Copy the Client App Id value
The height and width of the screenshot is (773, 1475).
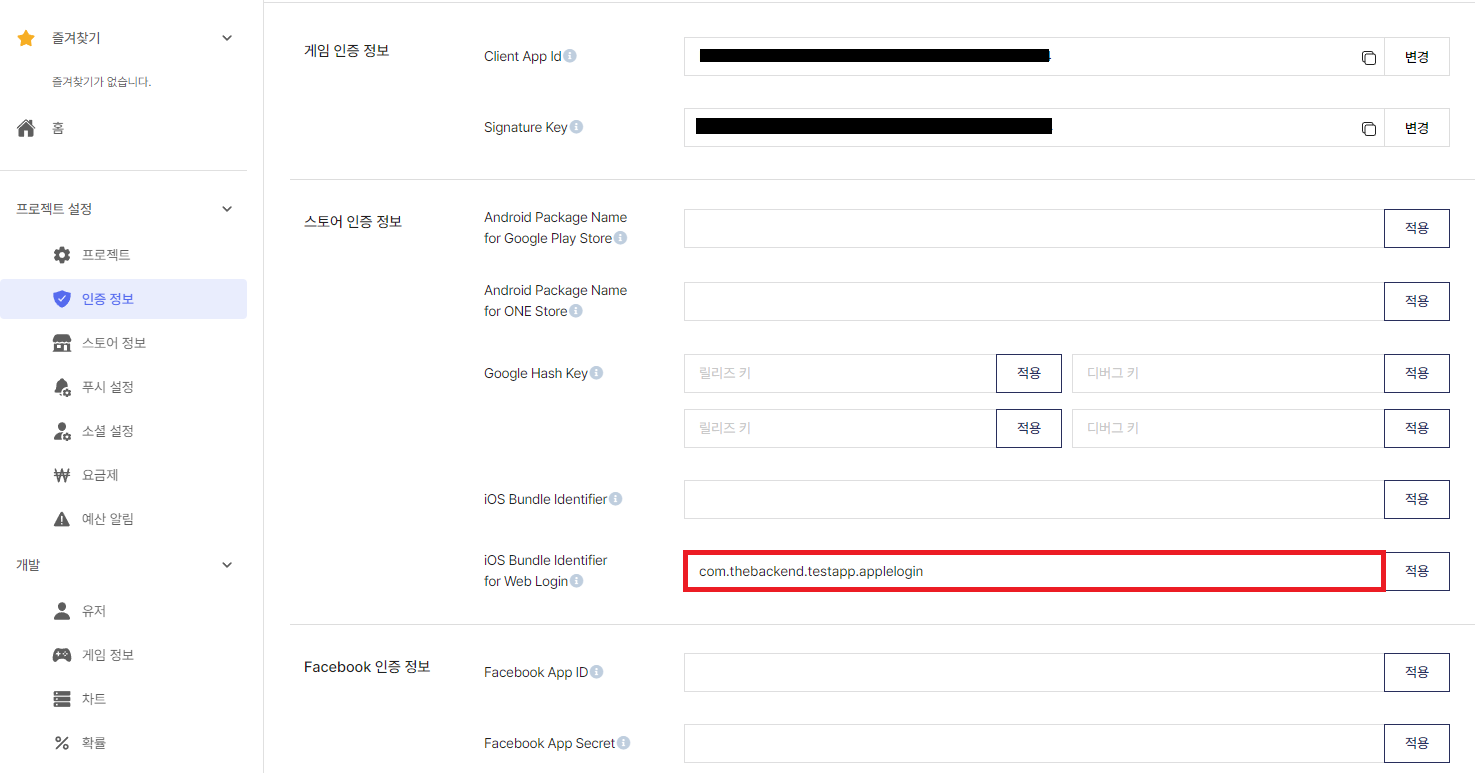1369,57
